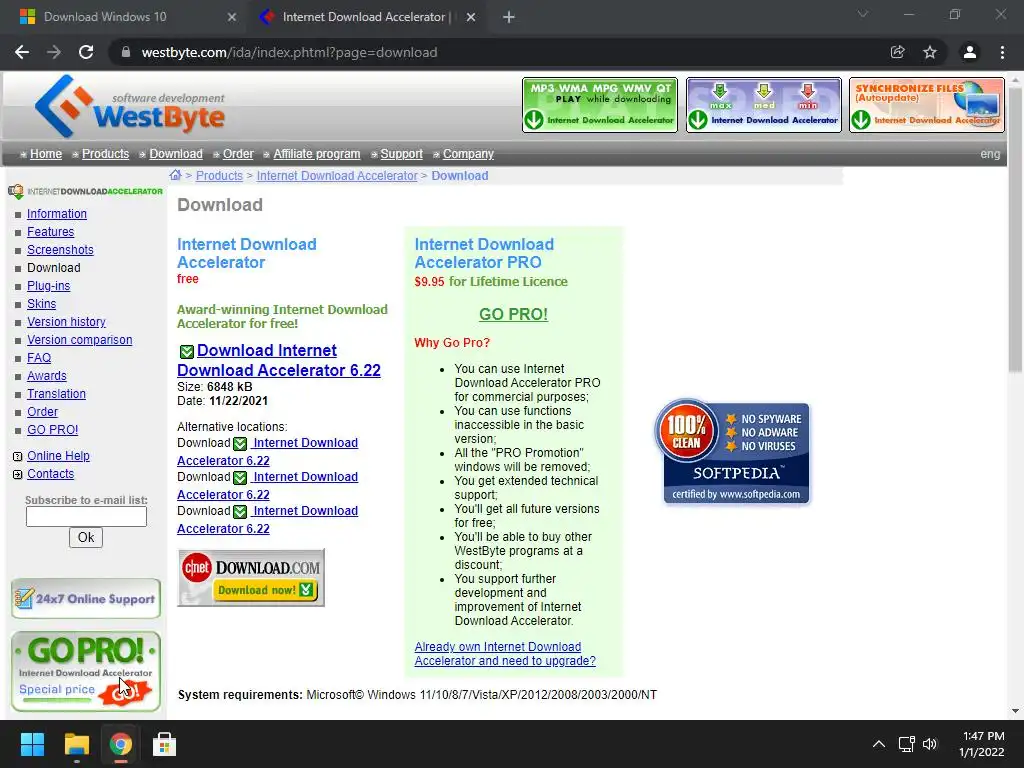This screenshot has height=768, width=1024.
Task: Click the FAQ sidebar link
Action: coord(39,358)
